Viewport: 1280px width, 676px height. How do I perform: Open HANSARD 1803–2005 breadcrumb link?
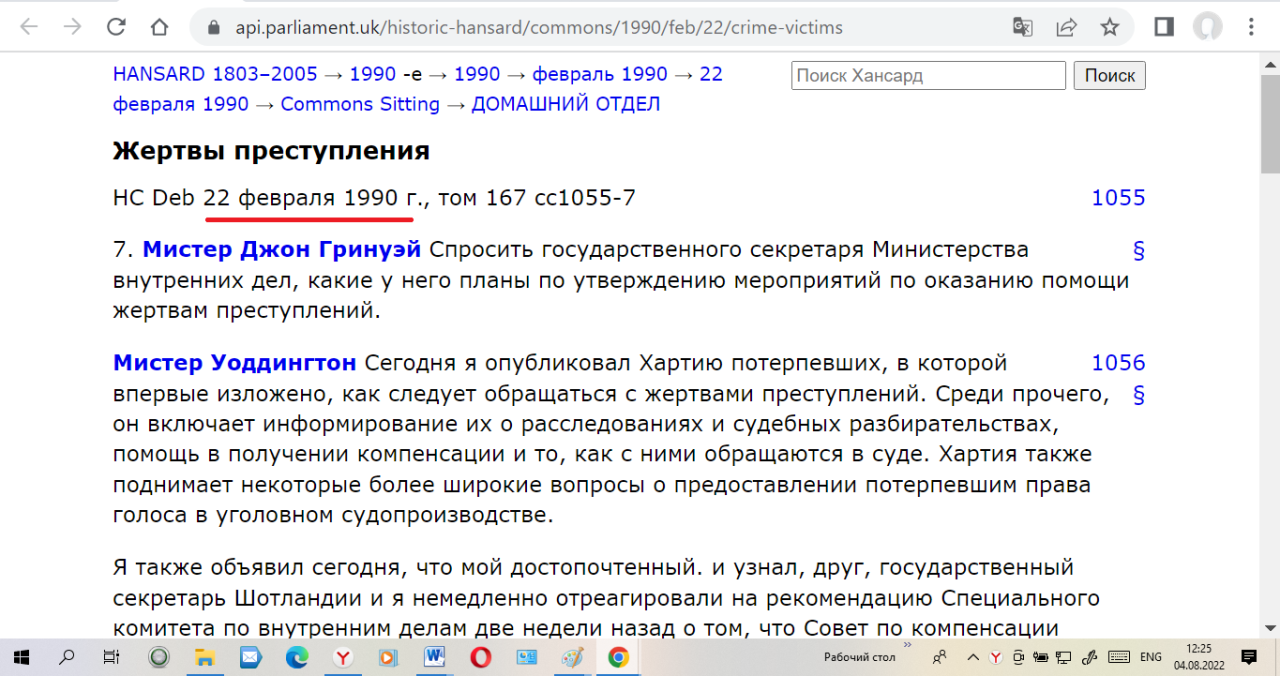tap(215, 74)
